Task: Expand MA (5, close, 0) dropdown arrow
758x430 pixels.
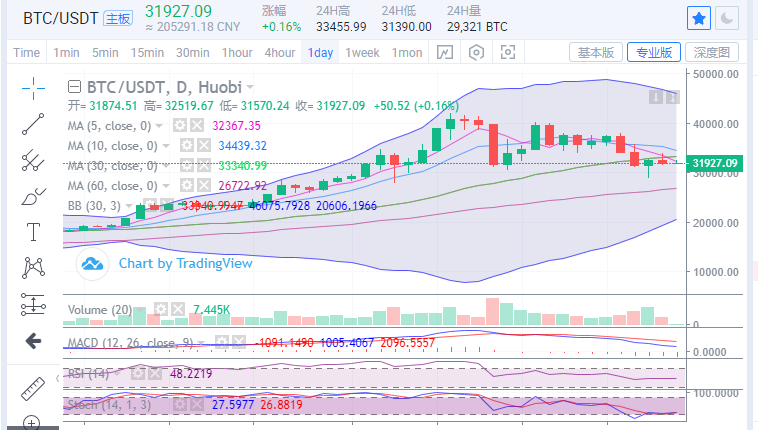Action: pyautogui.click(x=159, y=127)
